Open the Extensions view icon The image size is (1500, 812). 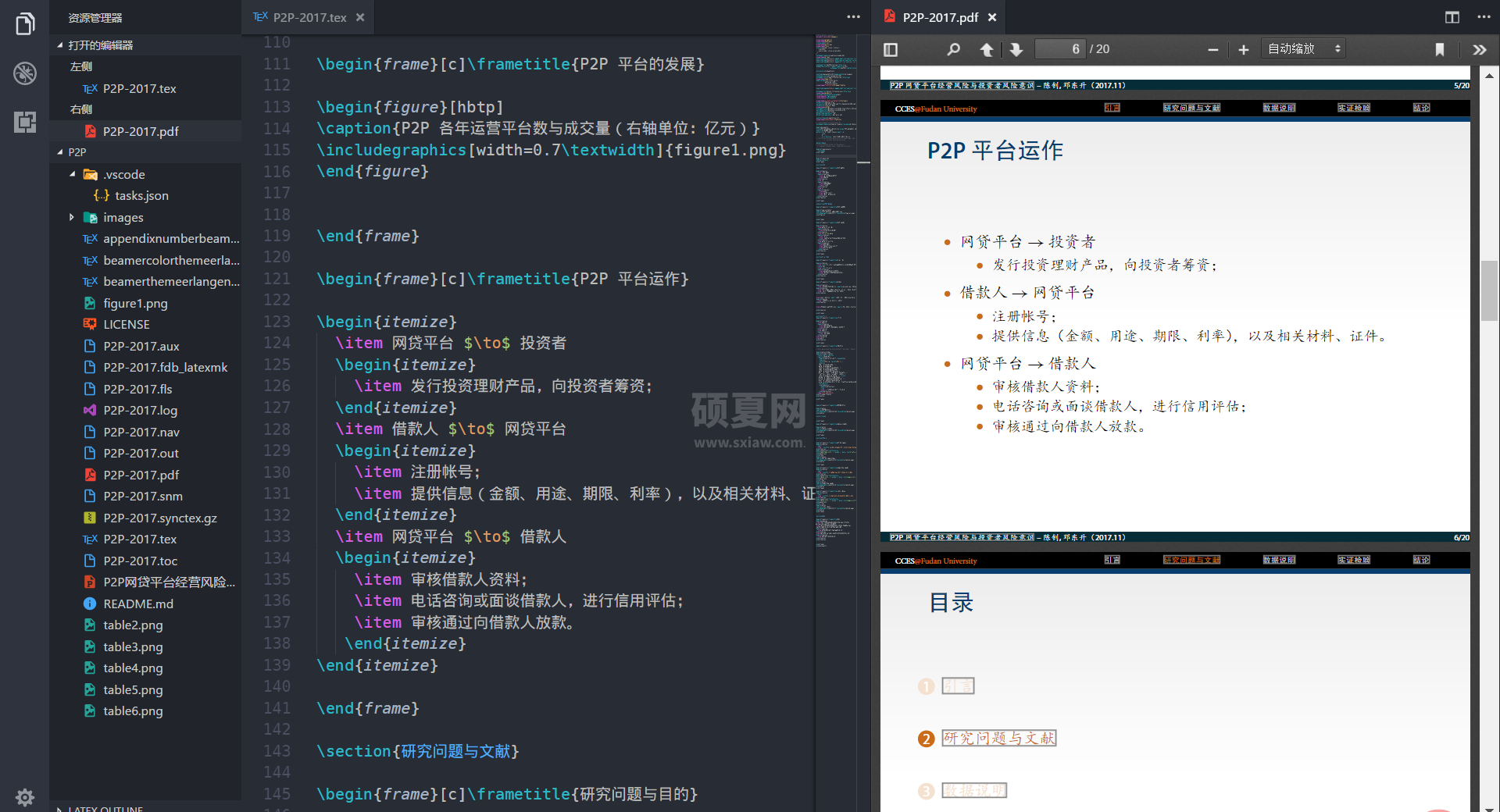pos(25,122)
